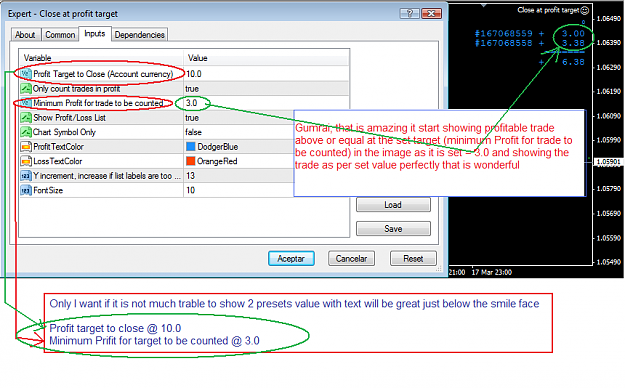
Task: Edit the Y increment value 13
Action: tap(191, 176)
